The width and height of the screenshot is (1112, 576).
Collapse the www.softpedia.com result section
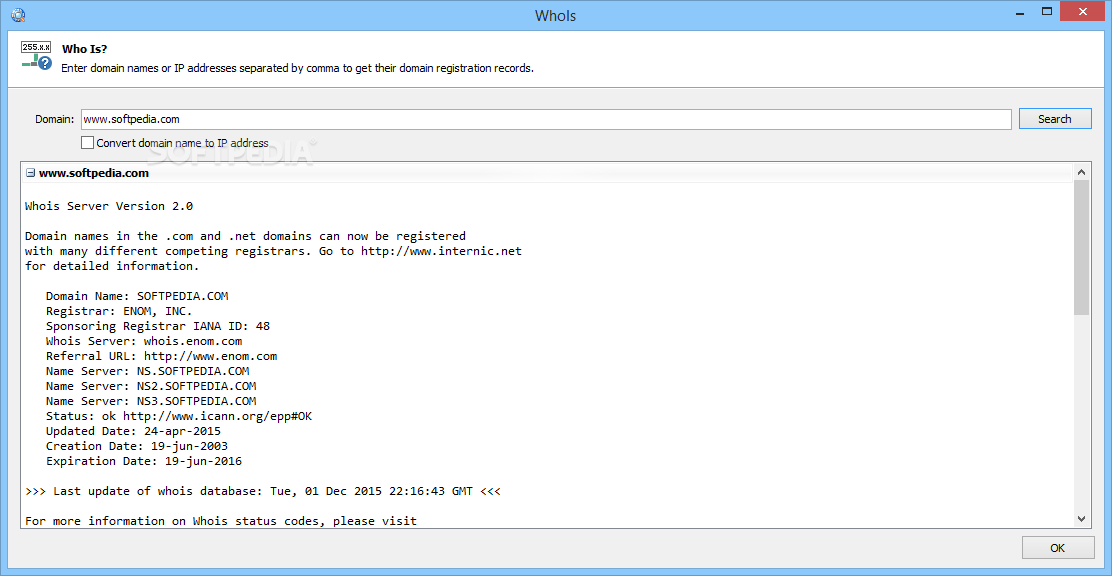pyautogui.click(x=30, y=173)
